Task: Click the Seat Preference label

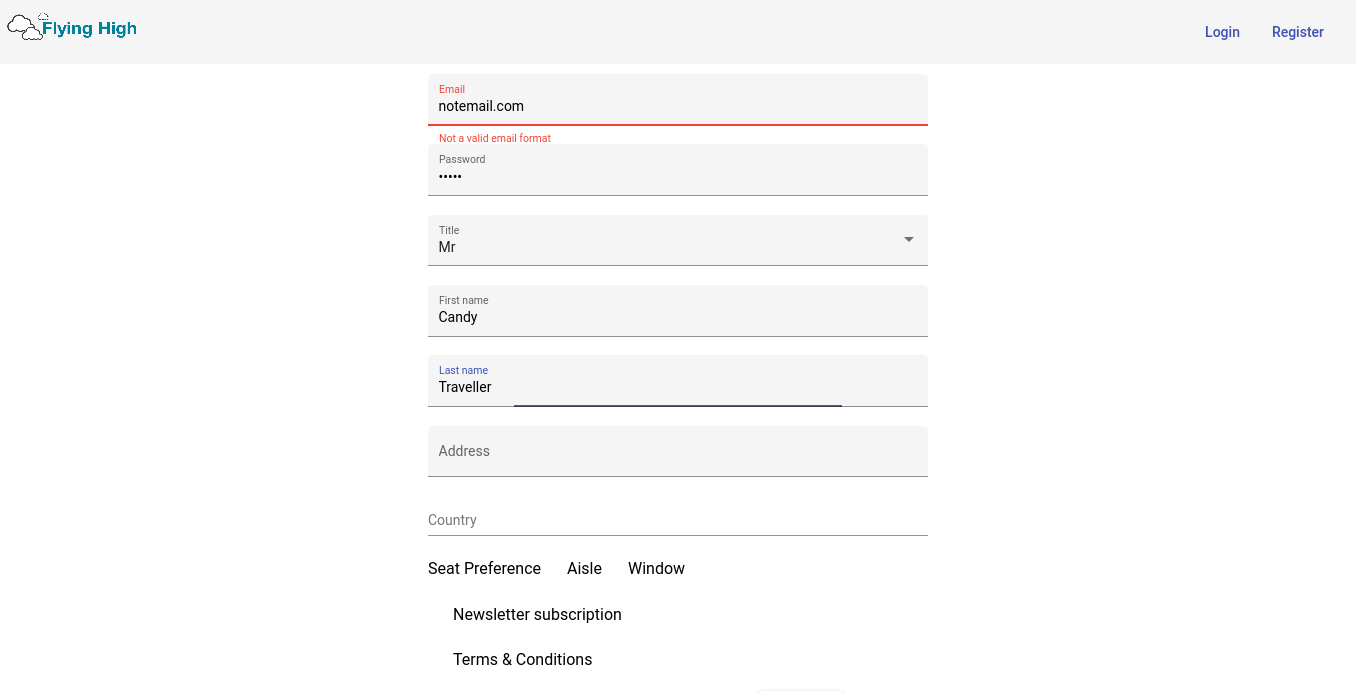Action: pos(484,568)
